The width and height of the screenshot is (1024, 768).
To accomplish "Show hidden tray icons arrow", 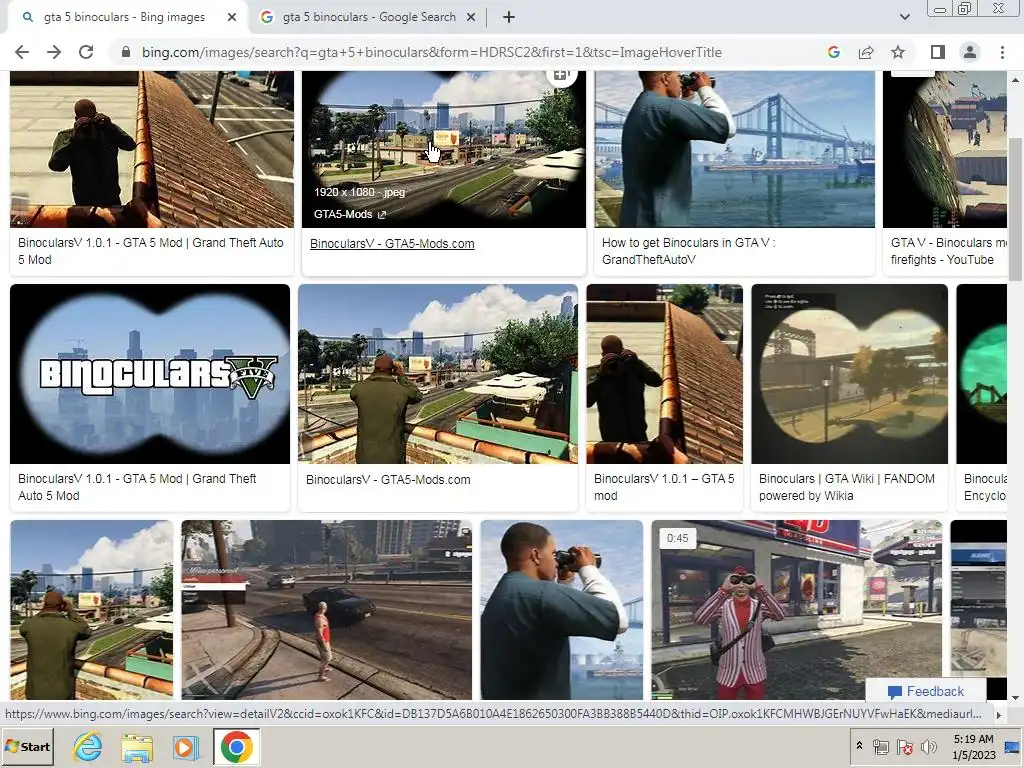I will coord(859,746).
